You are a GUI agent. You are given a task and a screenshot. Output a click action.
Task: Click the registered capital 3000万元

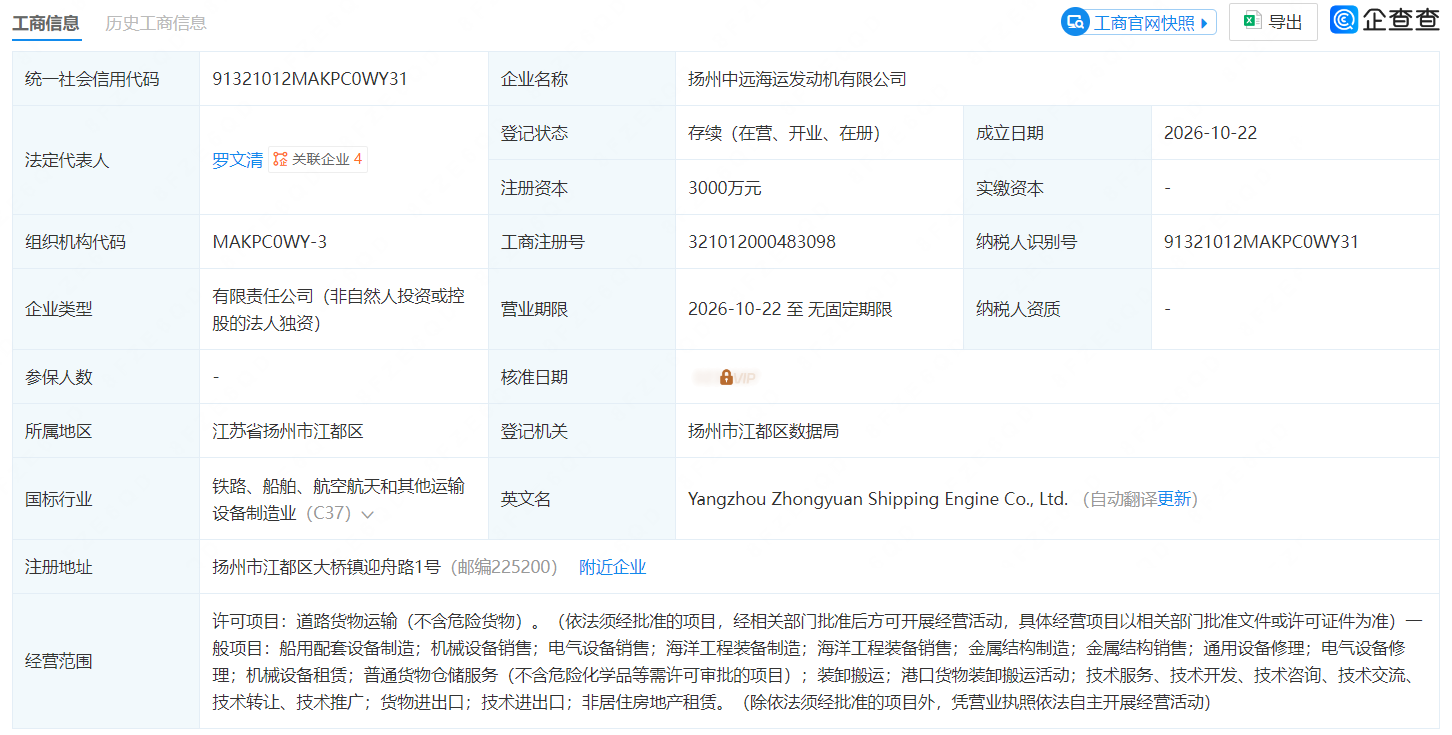(x=725, y=188)
